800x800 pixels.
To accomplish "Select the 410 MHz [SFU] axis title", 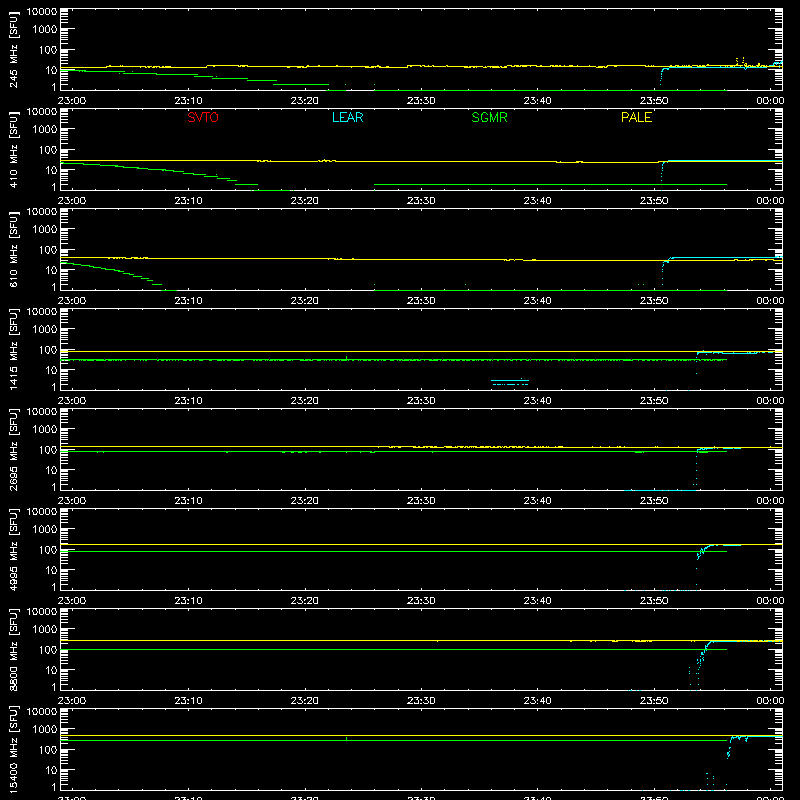I will point(14,150).
